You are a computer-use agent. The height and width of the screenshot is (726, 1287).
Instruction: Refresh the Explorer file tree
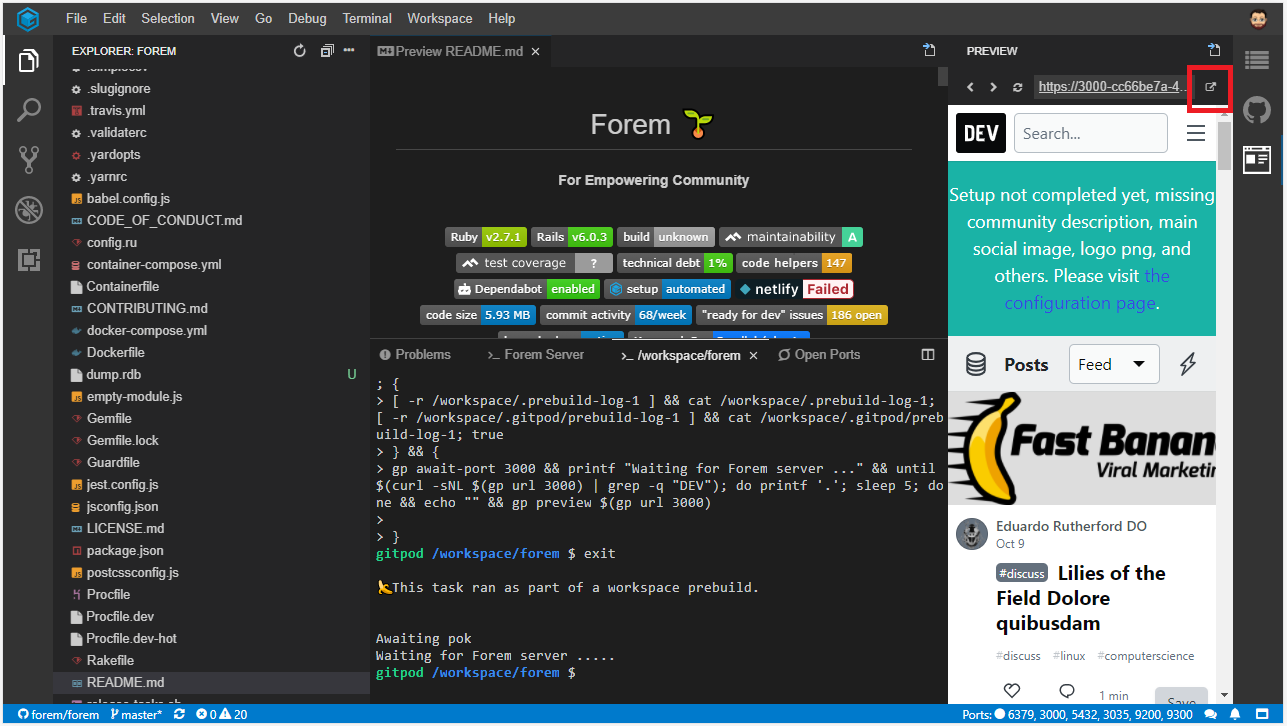click(x=300, y=50)
